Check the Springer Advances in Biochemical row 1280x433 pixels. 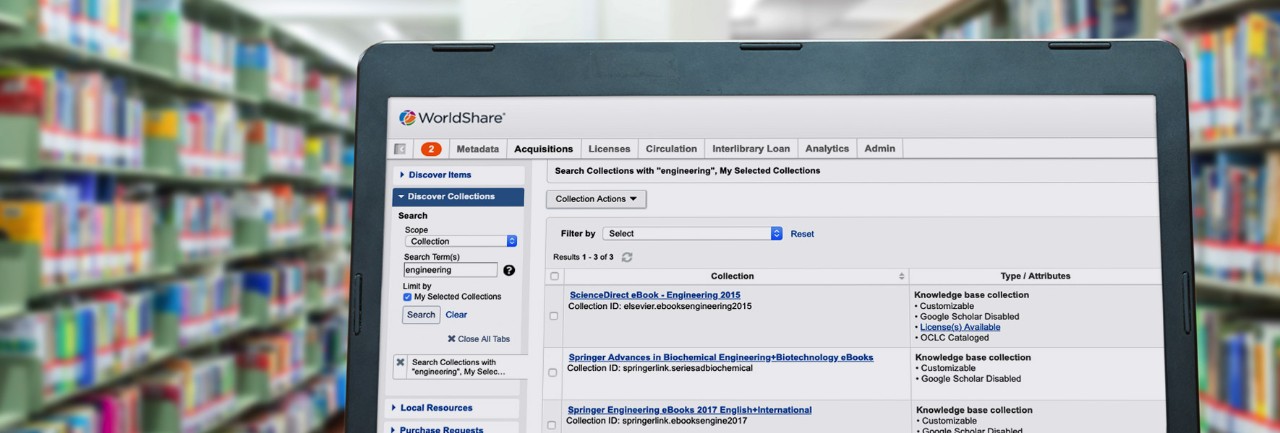coord(553,372)
